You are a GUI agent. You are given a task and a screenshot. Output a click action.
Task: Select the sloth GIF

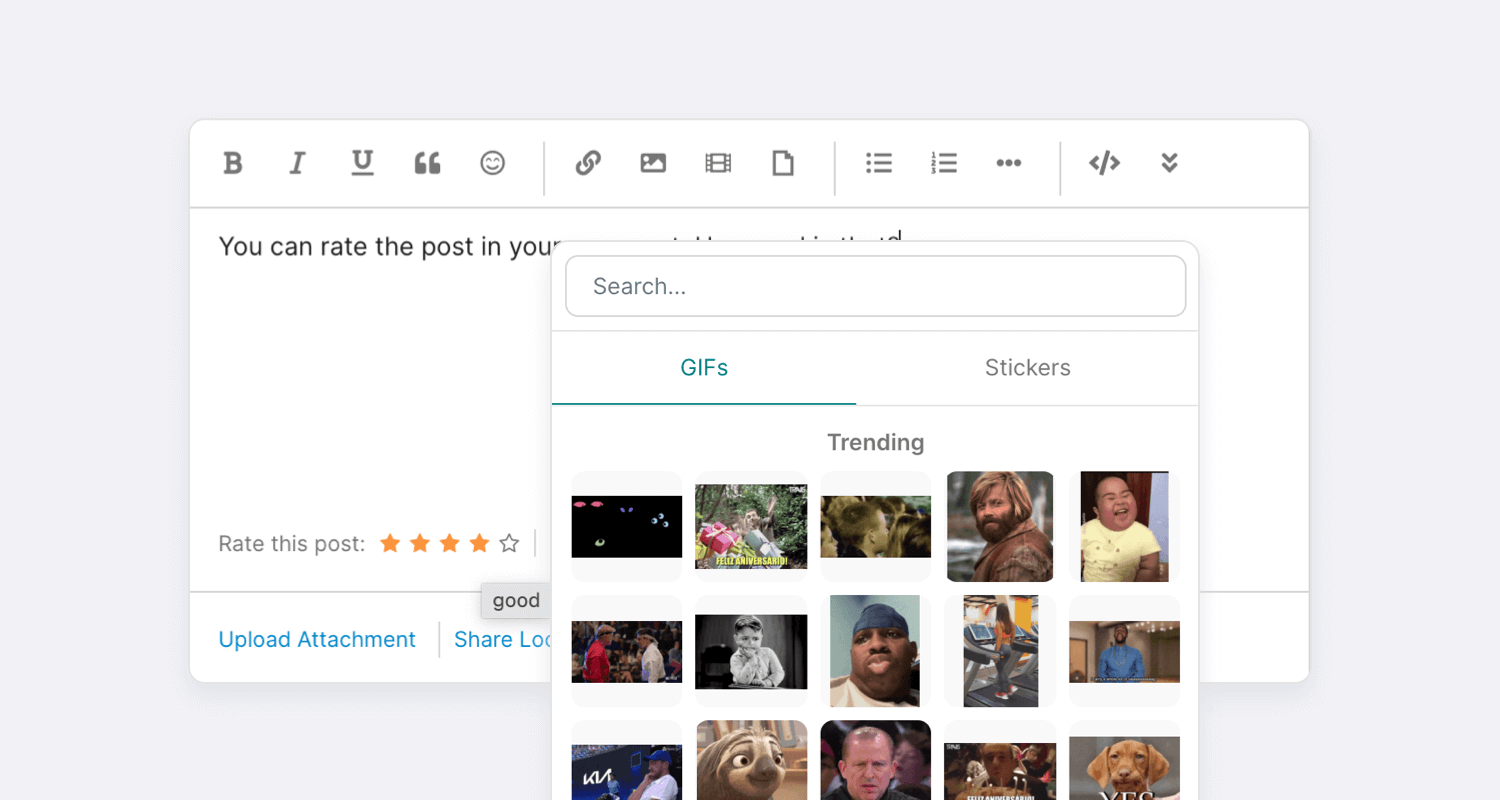pos(751,760)
